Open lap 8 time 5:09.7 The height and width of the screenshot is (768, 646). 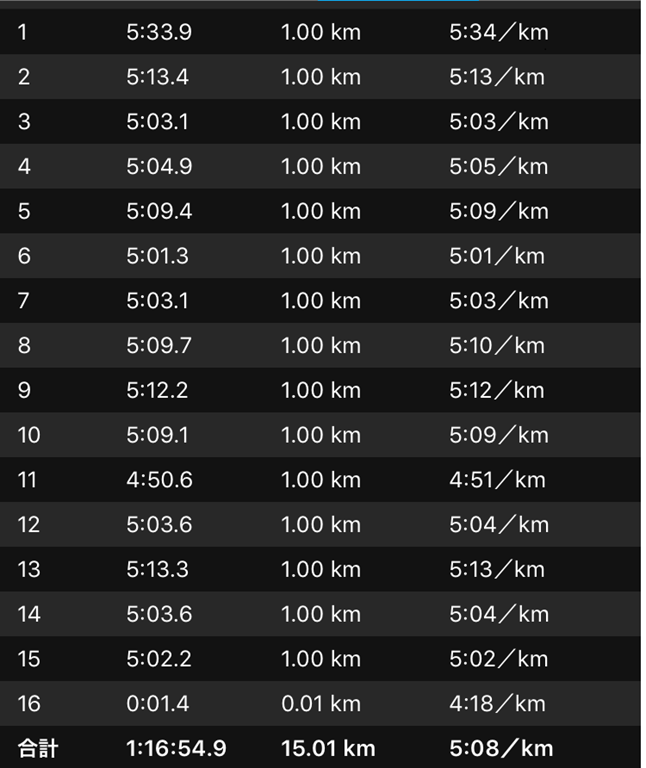[x=159, y=345]
